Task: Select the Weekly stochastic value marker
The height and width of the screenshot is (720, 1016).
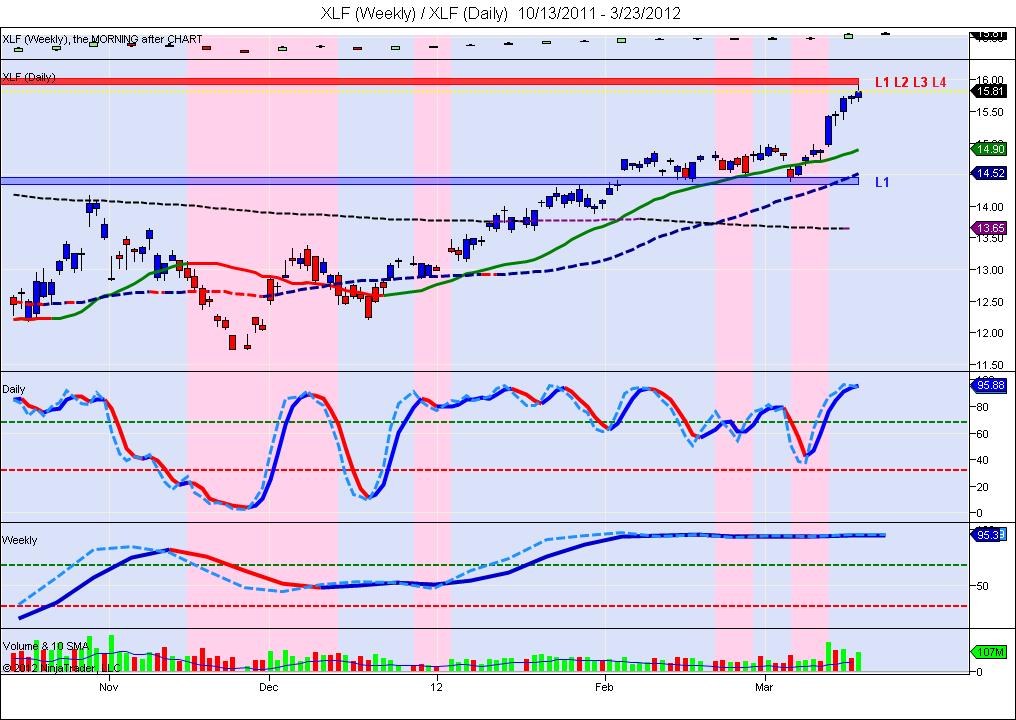Action: [990, 535]
